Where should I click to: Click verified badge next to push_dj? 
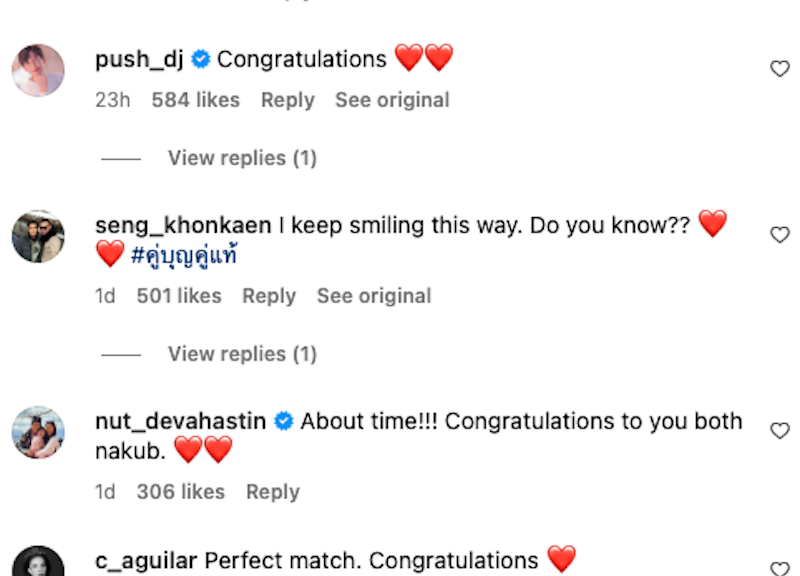pos(201,59)
